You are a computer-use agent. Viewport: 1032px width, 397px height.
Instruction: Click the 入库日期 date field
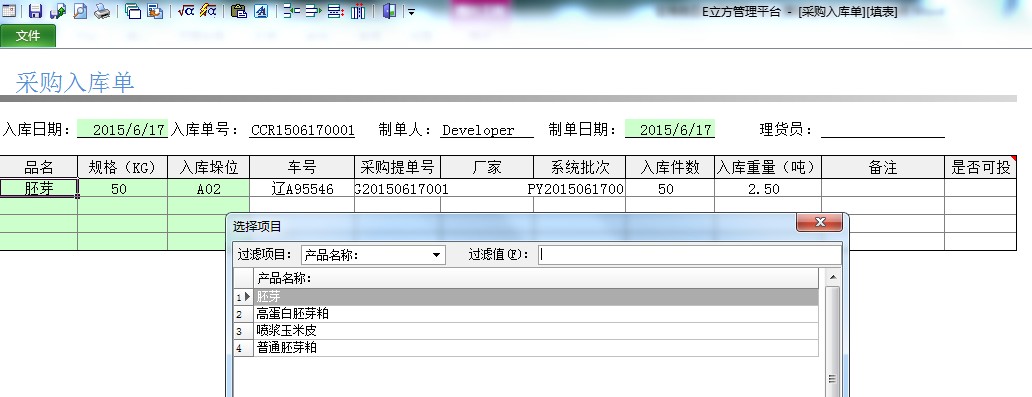pyautogui.click(x=122, y=130)
